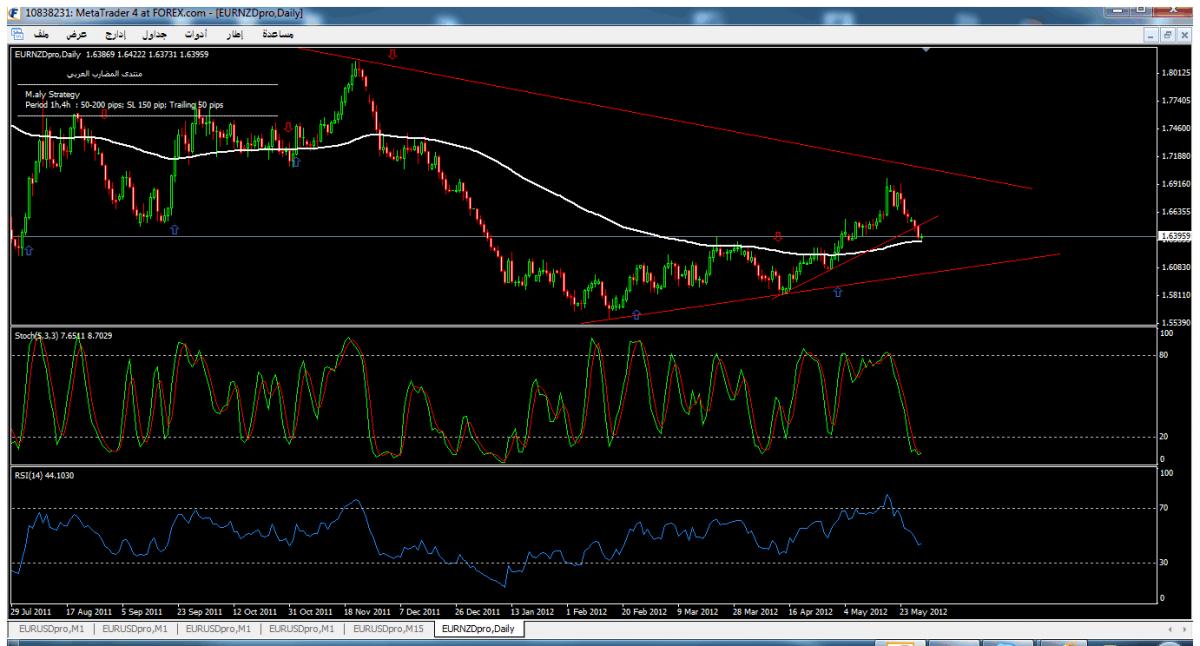Restore down the inner chart window
Image resolution: width=1200 pixels, height=646 pixels.
click(1169, 33)
